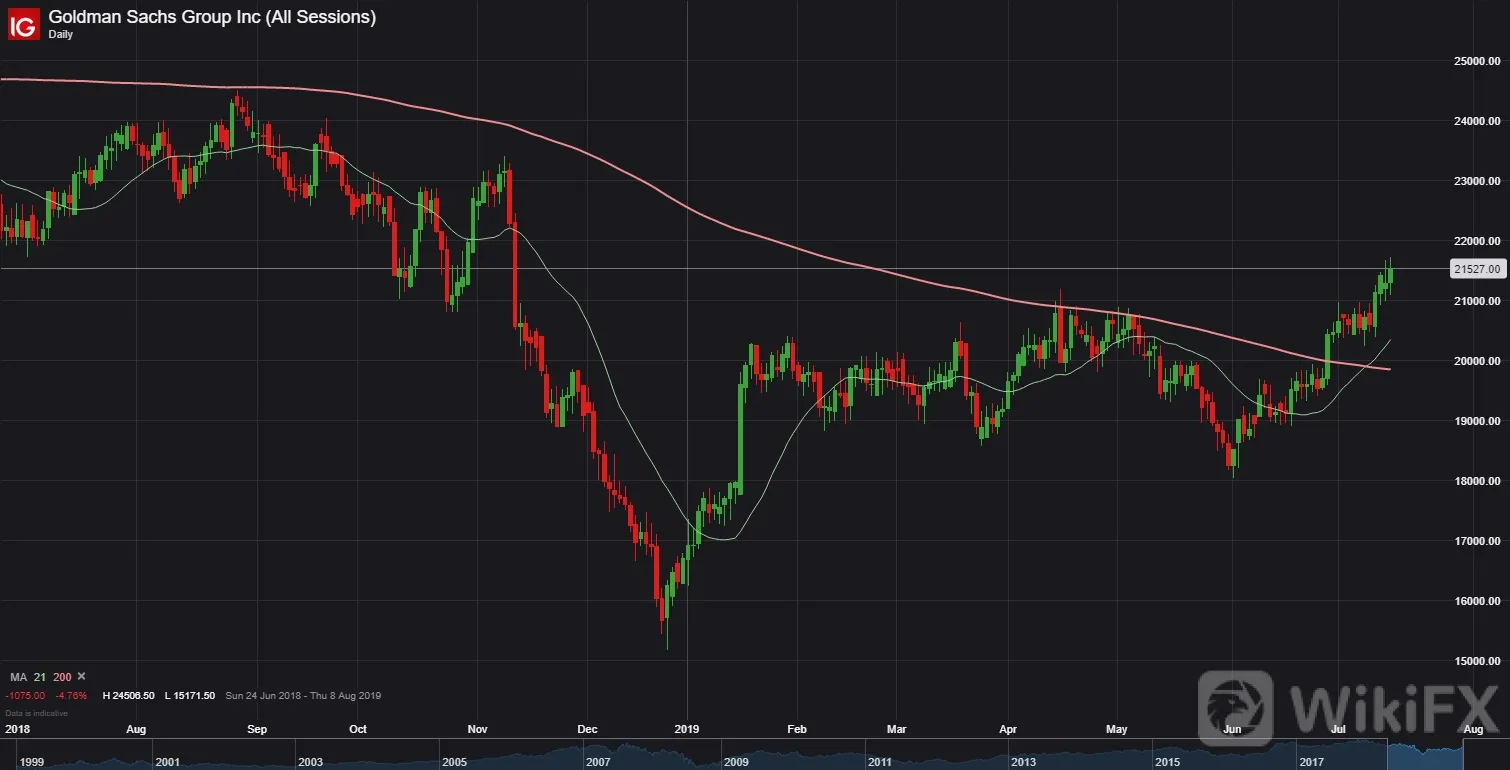The image size is (1510, 770).
Task: Click the Mar label on the time axis
Action: click(x=896, y=729)
